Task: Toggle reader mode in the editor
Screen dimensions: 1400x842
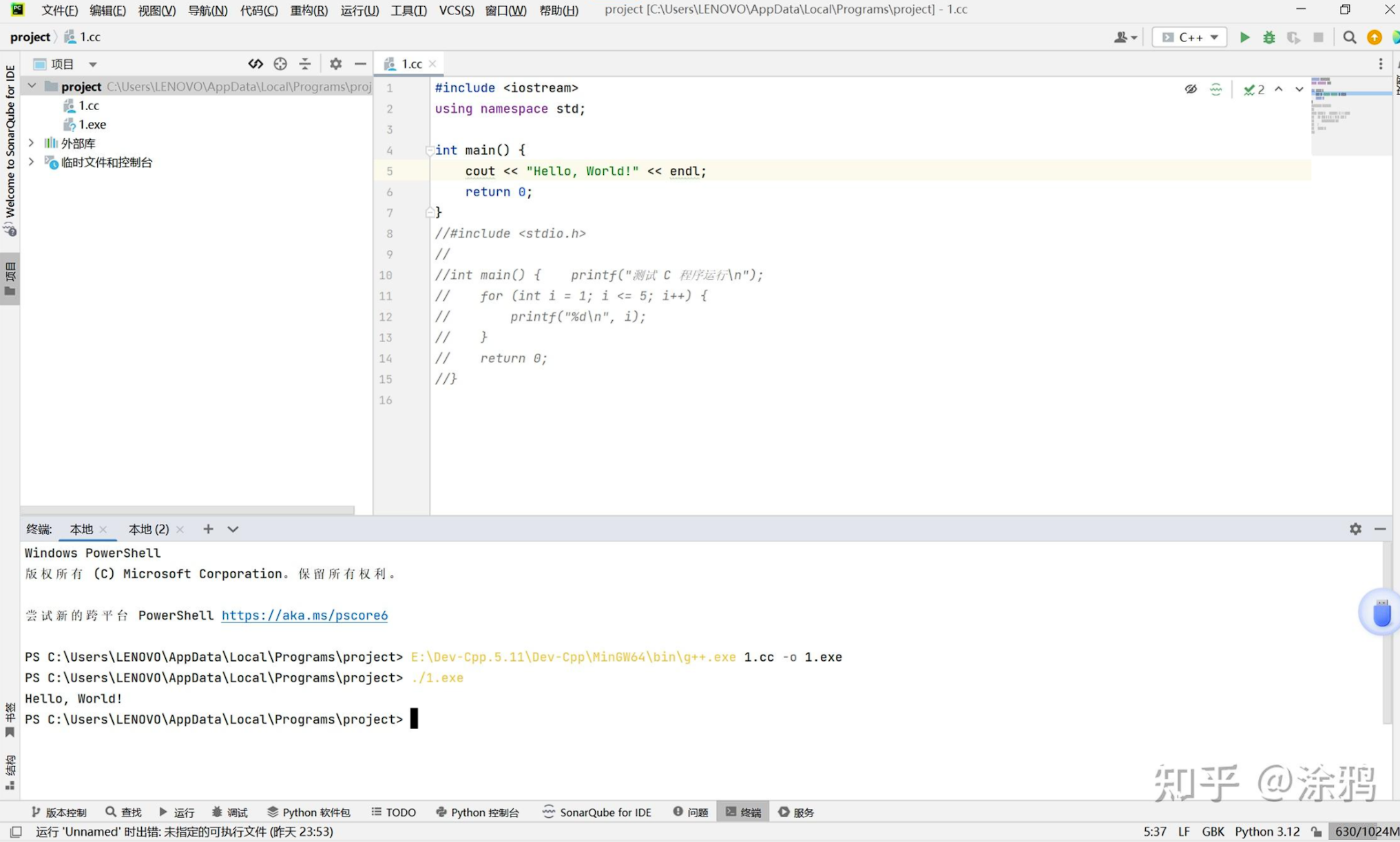Action: click(x=1215, y=89)
